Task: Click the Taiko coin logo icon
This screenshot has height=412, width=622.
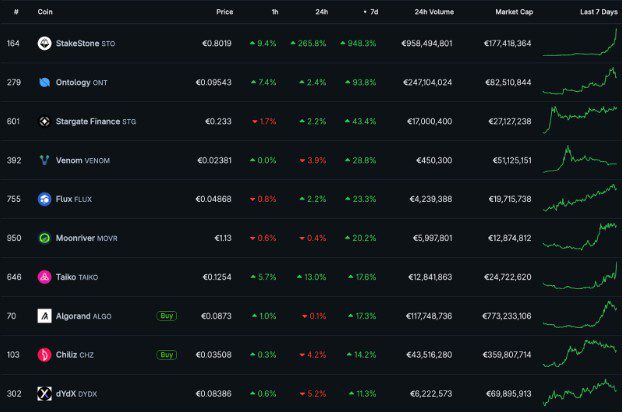Action: [x=44, y=277]
